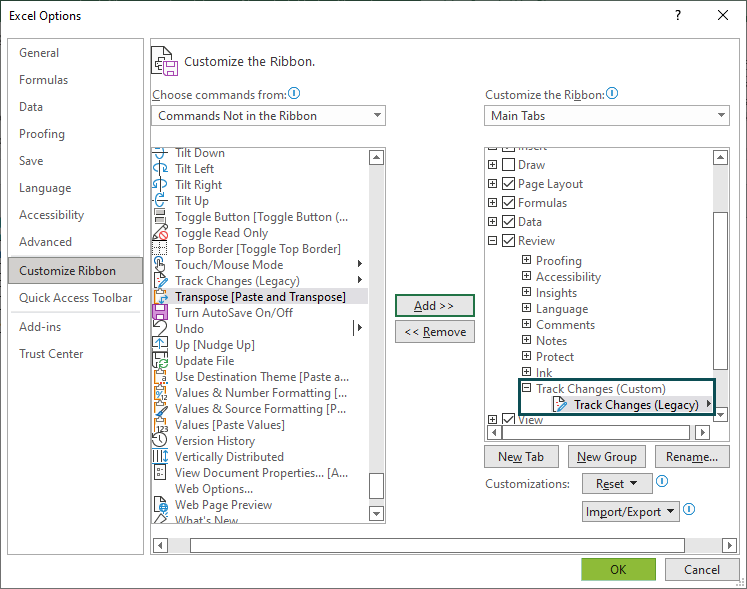Click the Undo command icon
The image size is (747, 589).
(x=160, y=329)
